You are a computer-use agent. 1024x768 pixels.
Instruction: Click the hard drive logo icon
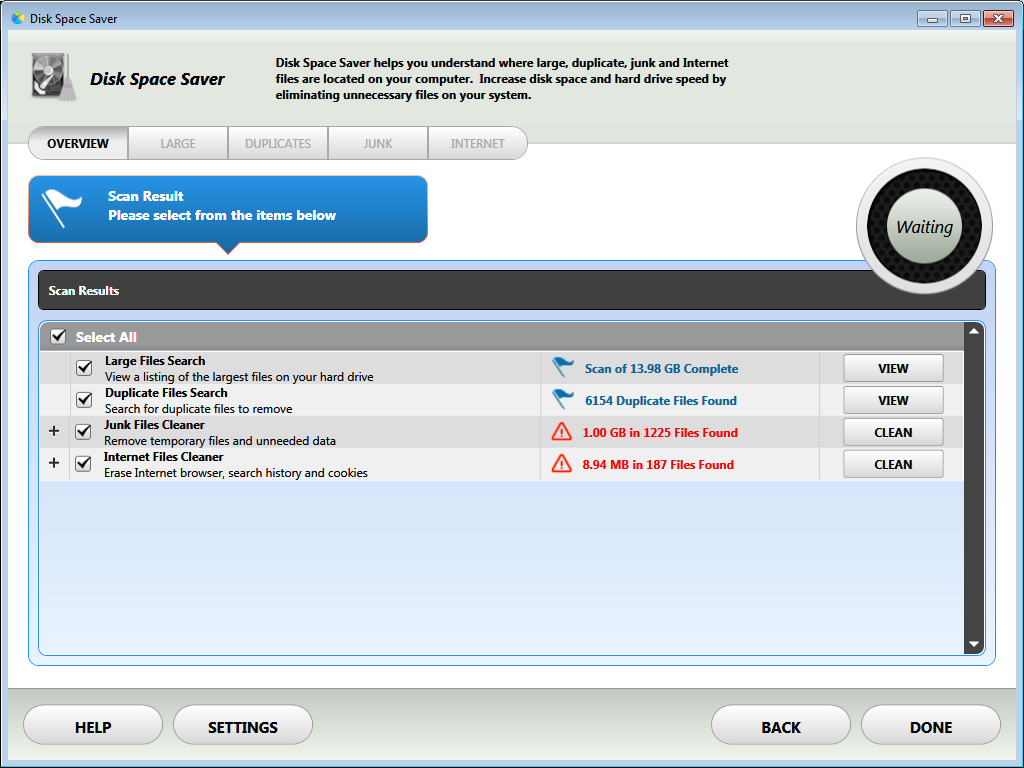(x=53, y=77)
